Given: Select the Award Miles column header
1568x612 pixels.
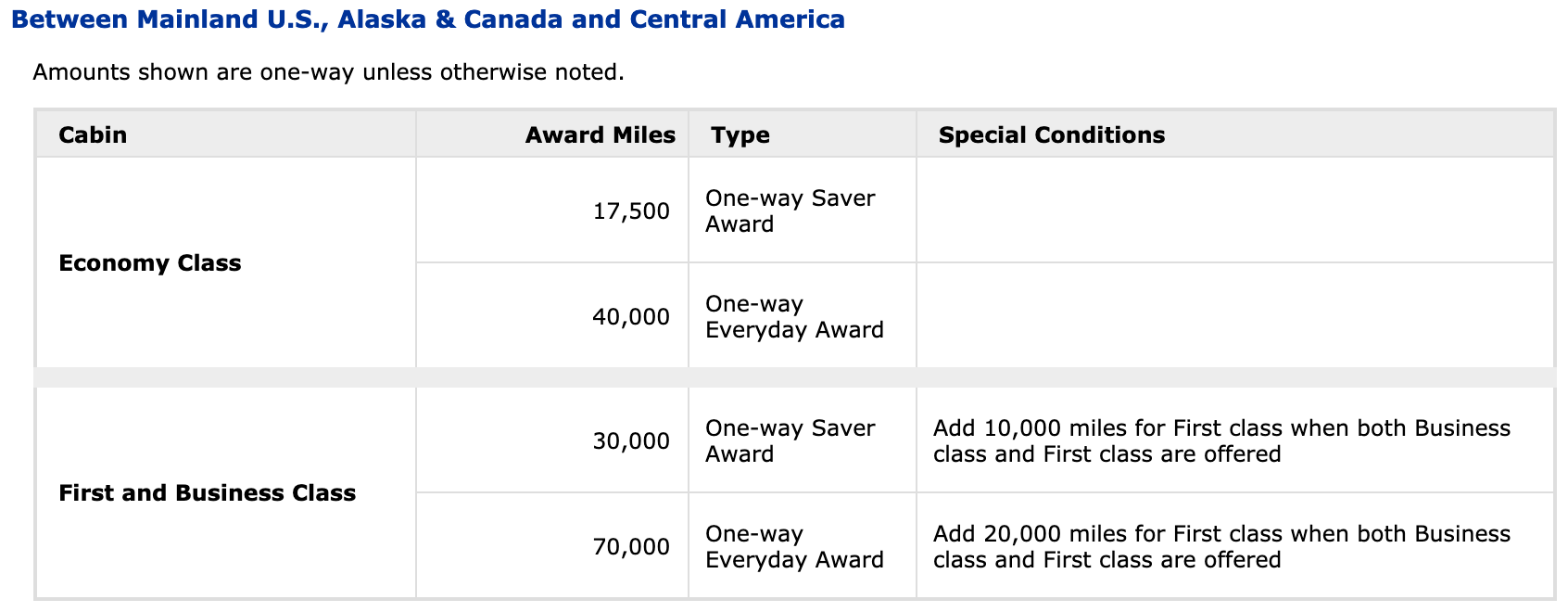Looking at the screenshot, I should (600, 135).
